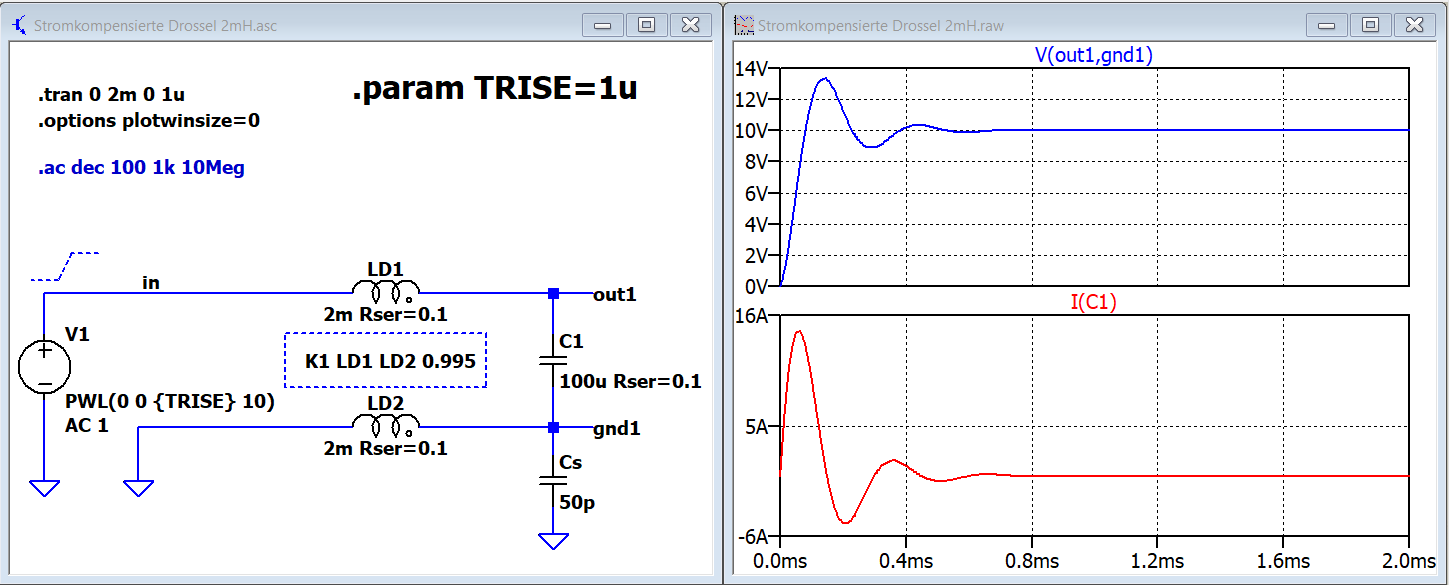Screen dimensions: 1450x585
Task: Click the ground symbol below the Cs capacitor
Action: (553, 541)
